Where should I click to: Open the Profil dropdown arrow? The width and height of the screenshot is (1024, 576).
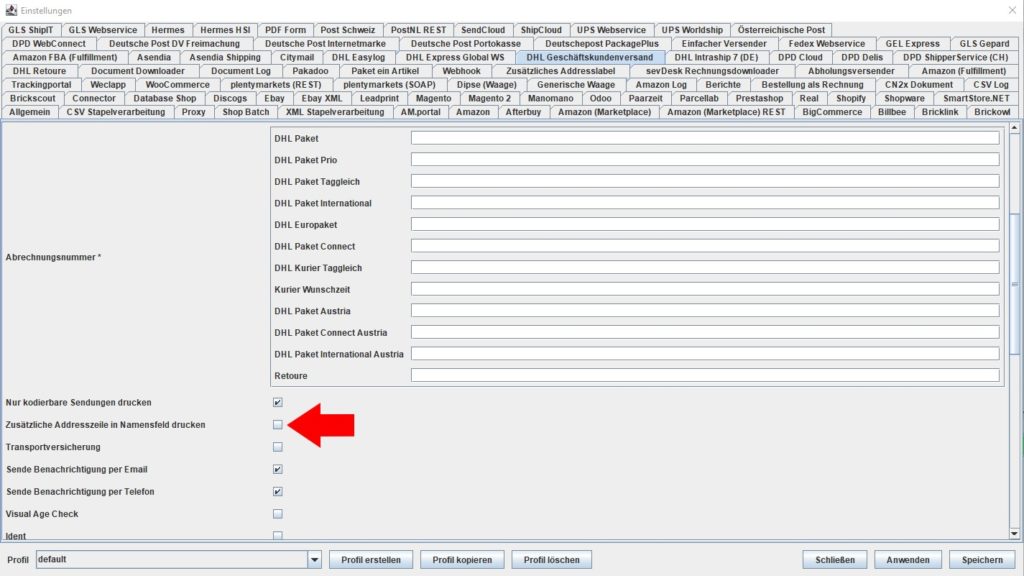[x=315, y=560]
